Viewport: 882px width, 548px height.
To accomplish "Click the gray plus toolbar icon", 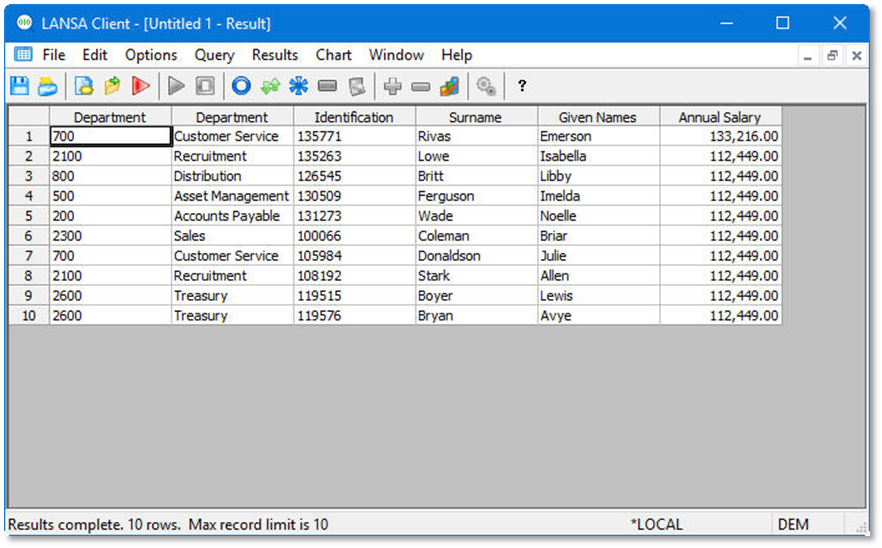I will [392, 87].
